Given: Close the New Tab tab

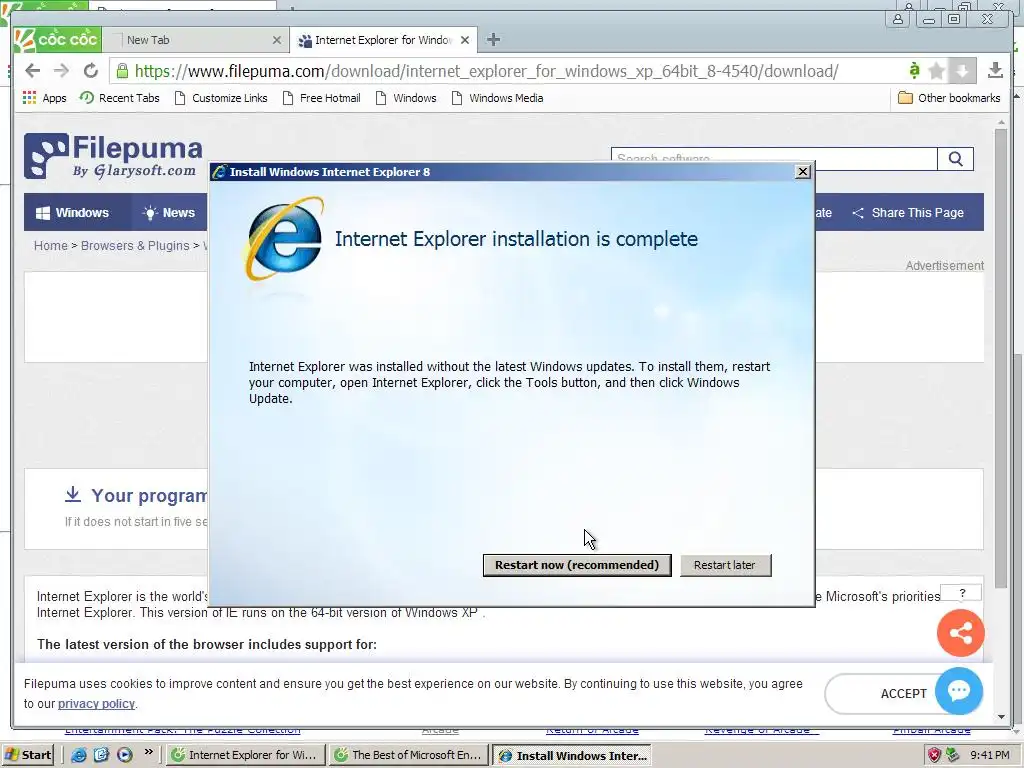Looking at the screenshot, I should coord(277,40).
